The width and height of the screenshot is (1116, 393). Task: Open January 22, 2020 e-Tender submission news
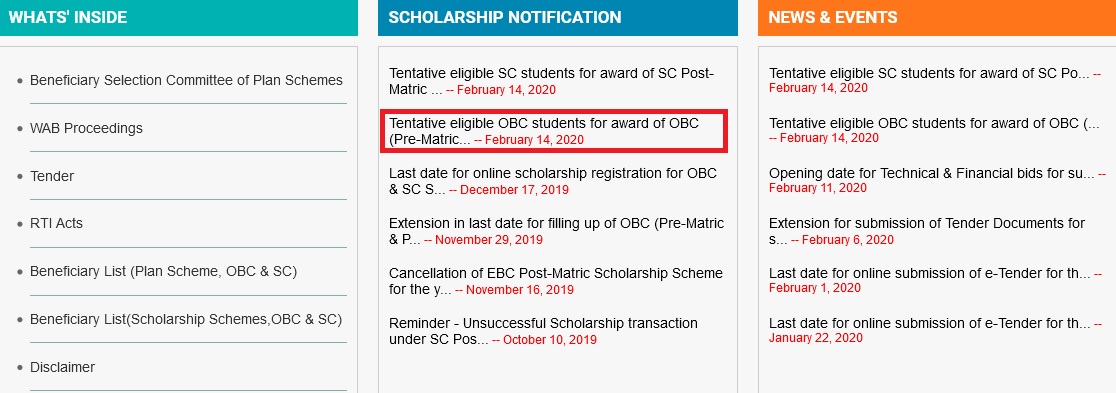tap(935, 330)
